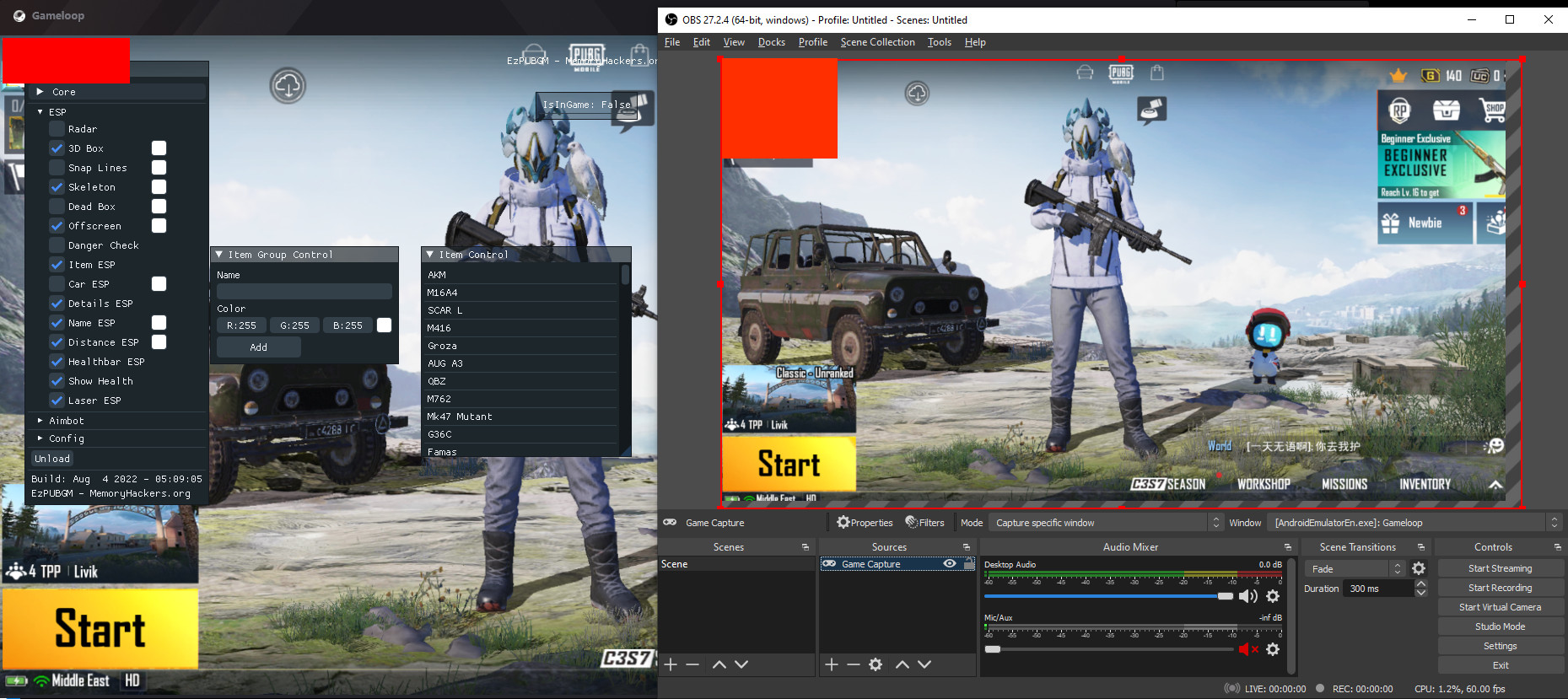The image size is (1568, 699).
Task: Open OBS Settings from Controls
Action: coord(1500,646)
